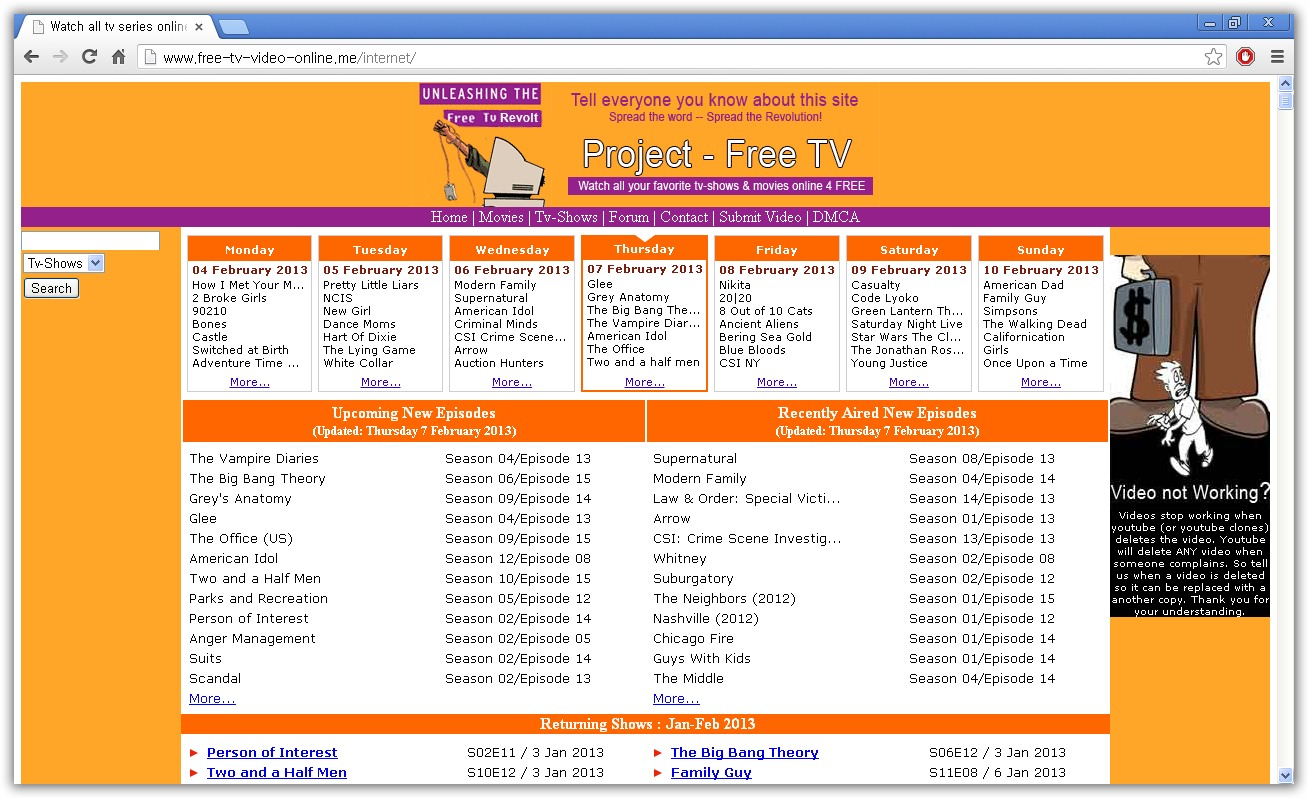Click the red arrow beside Two and a Half Men

[x=194, y=773]
